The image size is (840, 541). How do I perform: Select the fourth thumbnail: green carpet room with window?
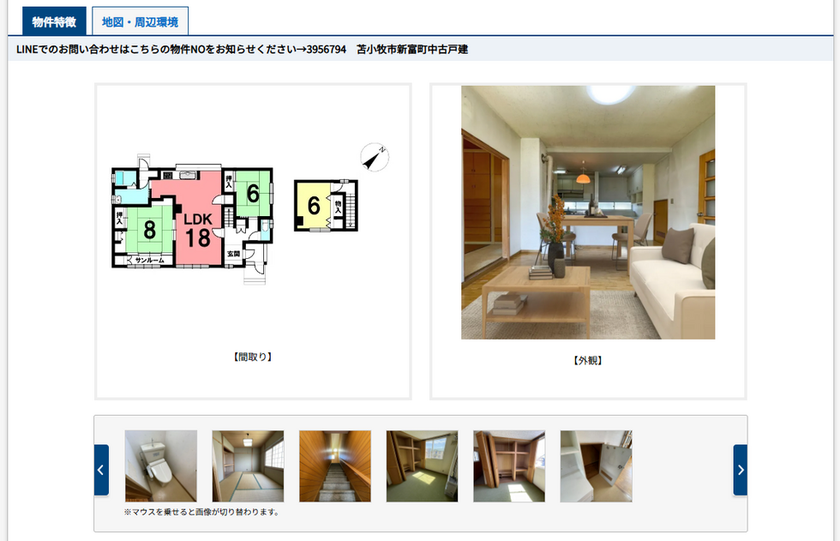pos(422,466)
